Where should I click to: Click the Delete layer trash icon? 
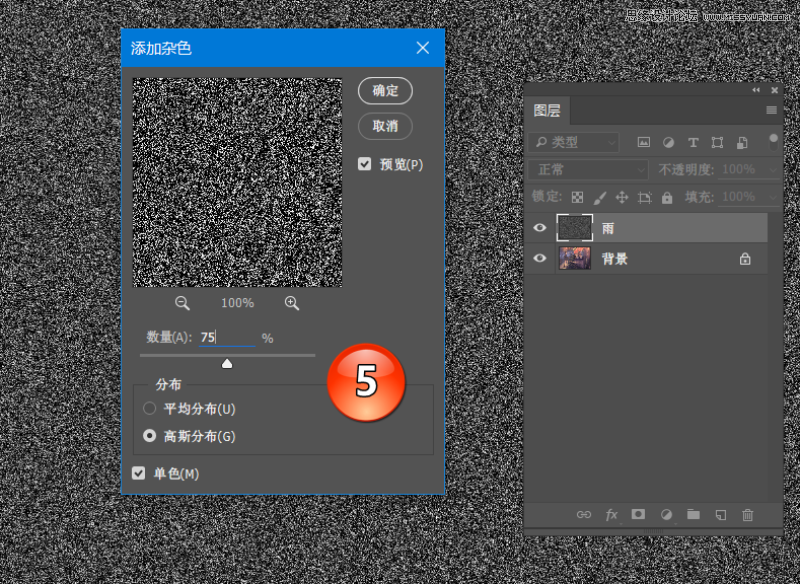[748, 515]
